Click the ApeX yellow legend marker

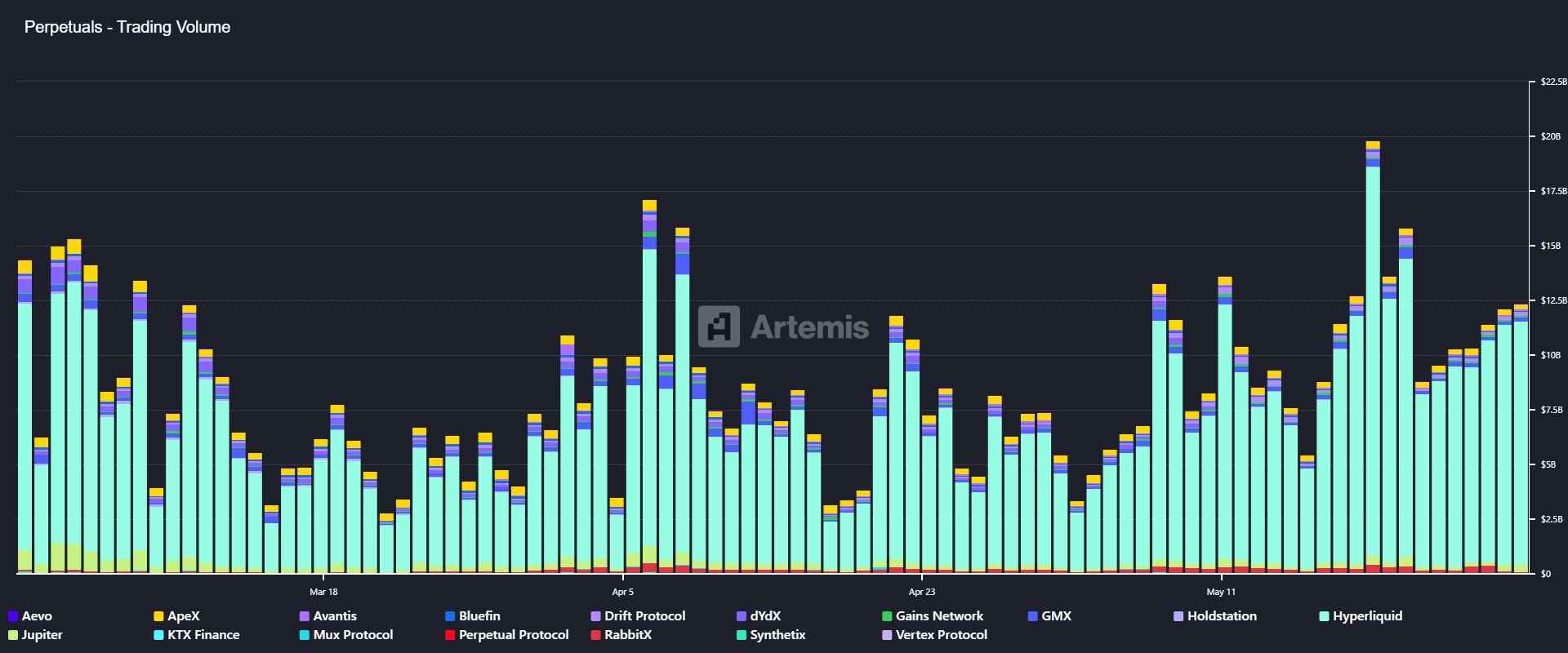click(x=158, y=616)
